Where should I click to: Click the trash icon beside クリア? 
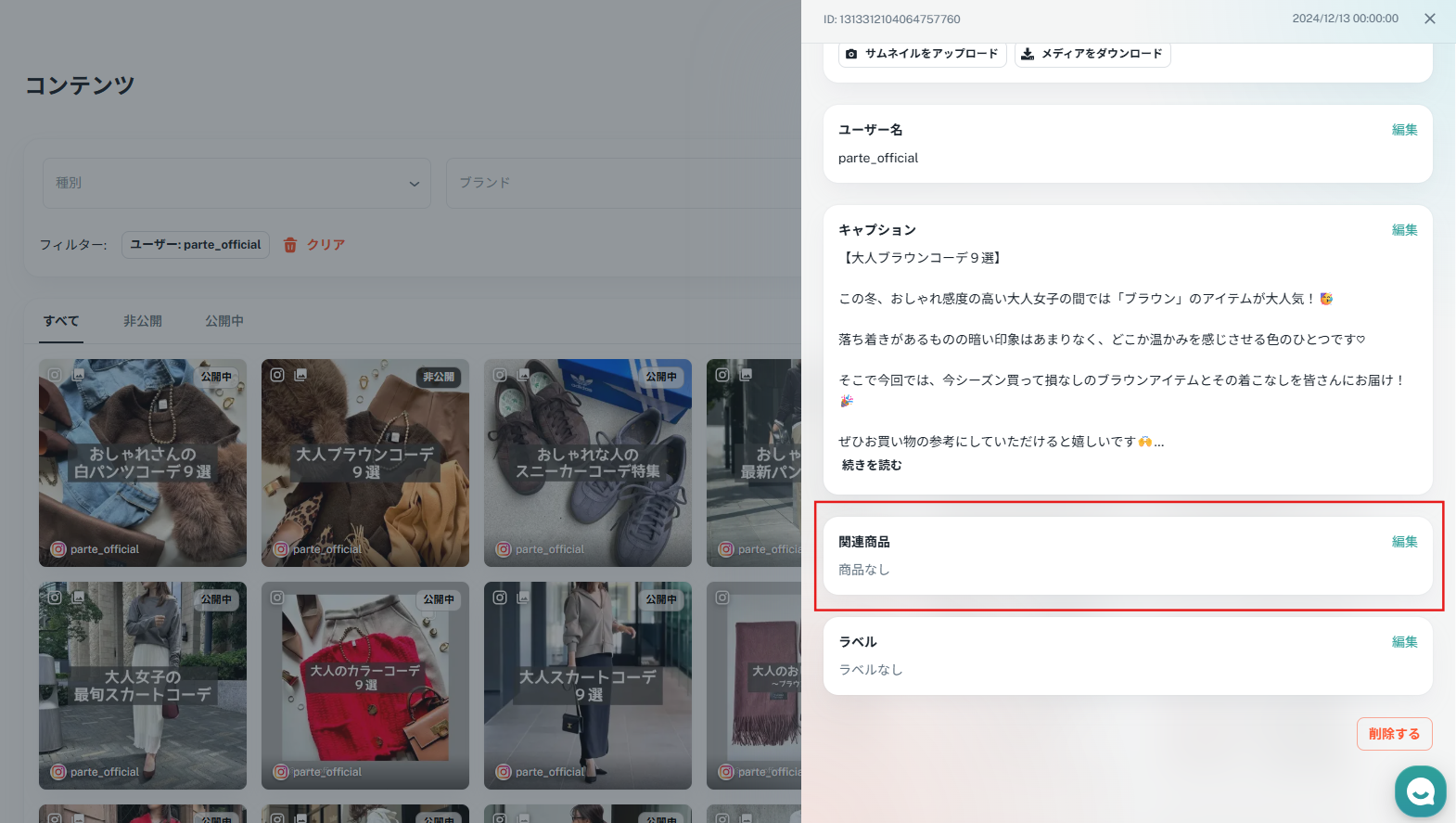click(290, 245)
